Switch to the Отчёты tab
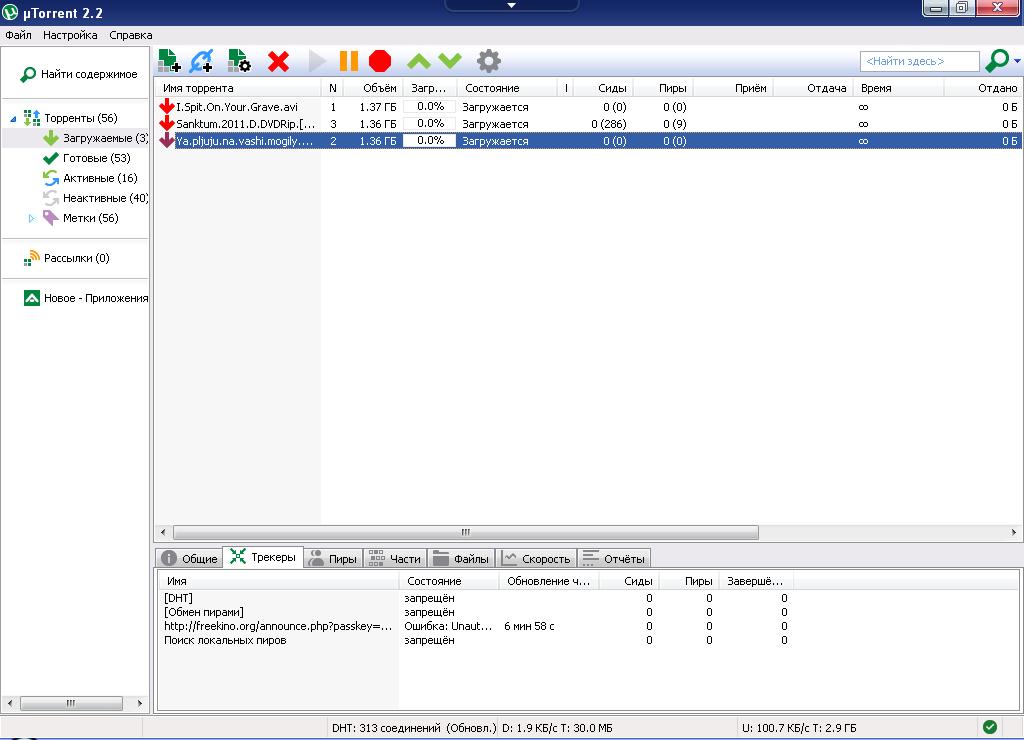 614,558
